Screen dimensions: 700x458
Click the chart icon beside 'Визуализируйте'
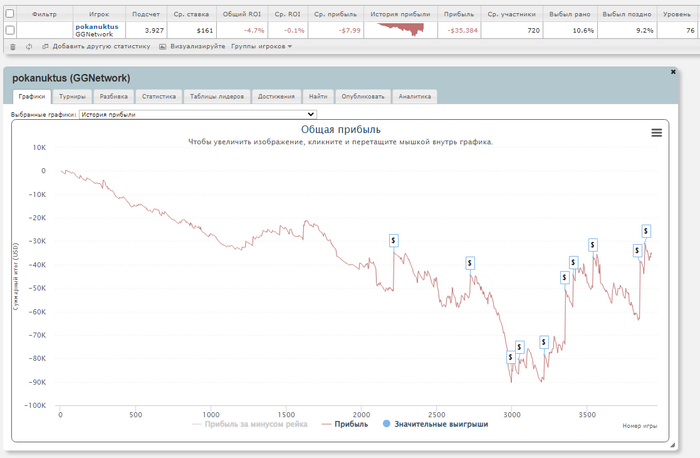tap(162, 46)
